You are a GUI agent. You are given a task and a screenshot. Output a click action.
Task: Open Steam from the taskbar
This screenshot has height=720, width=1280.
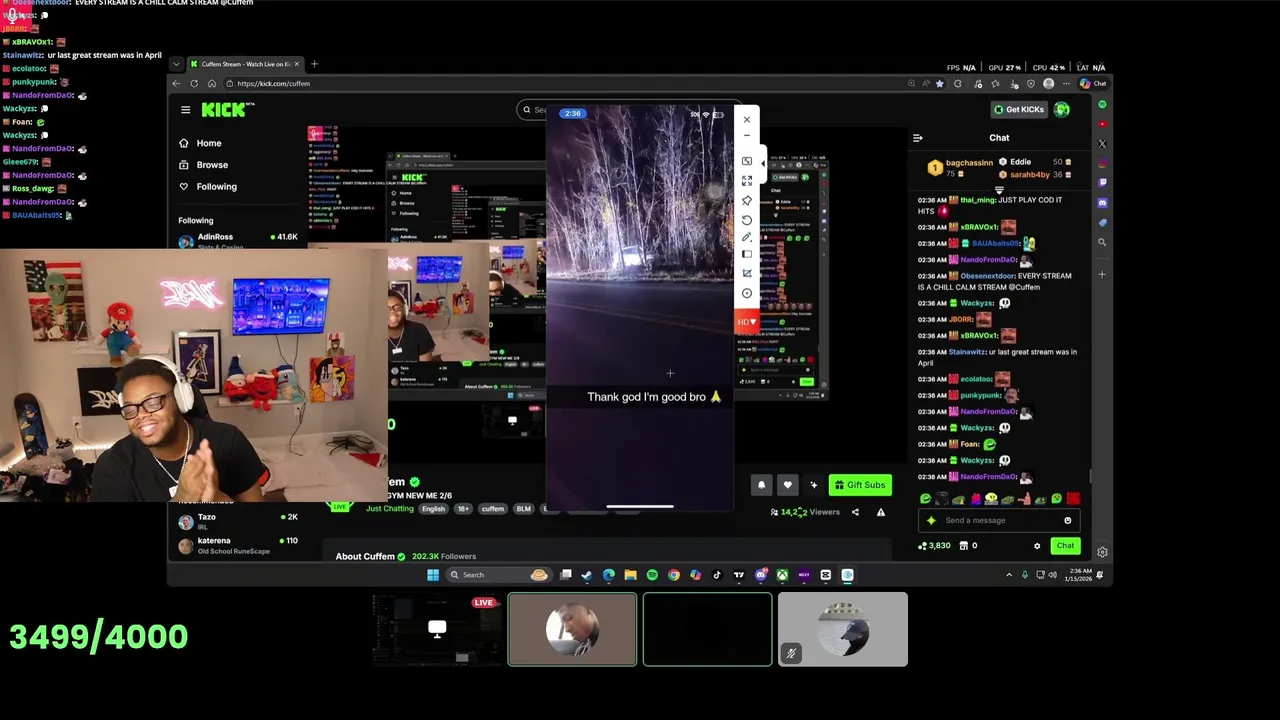tap(587, 575)
